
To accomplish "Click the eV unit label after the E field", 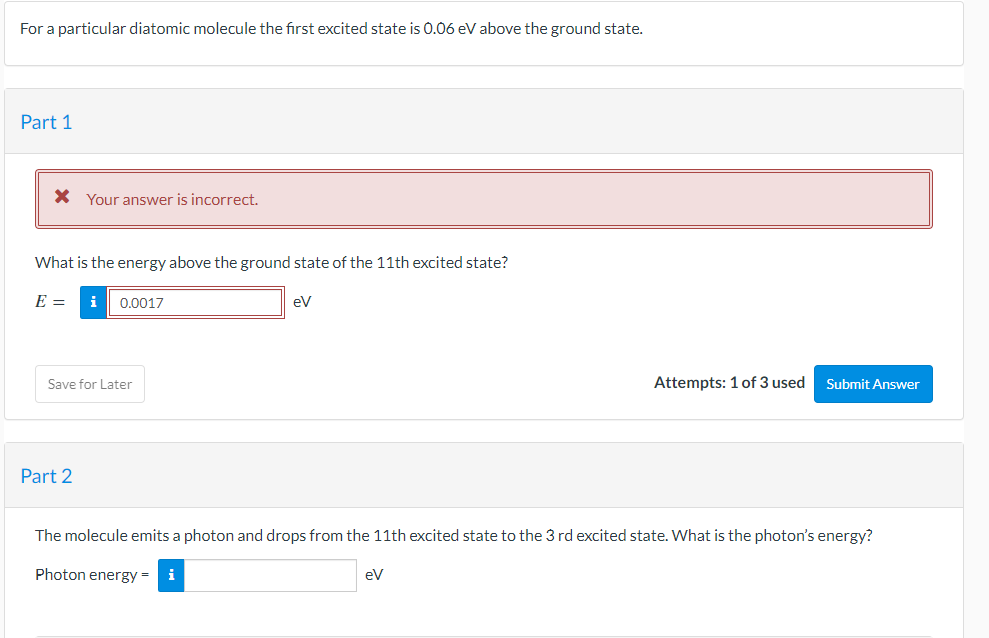I will click(302, 302).
